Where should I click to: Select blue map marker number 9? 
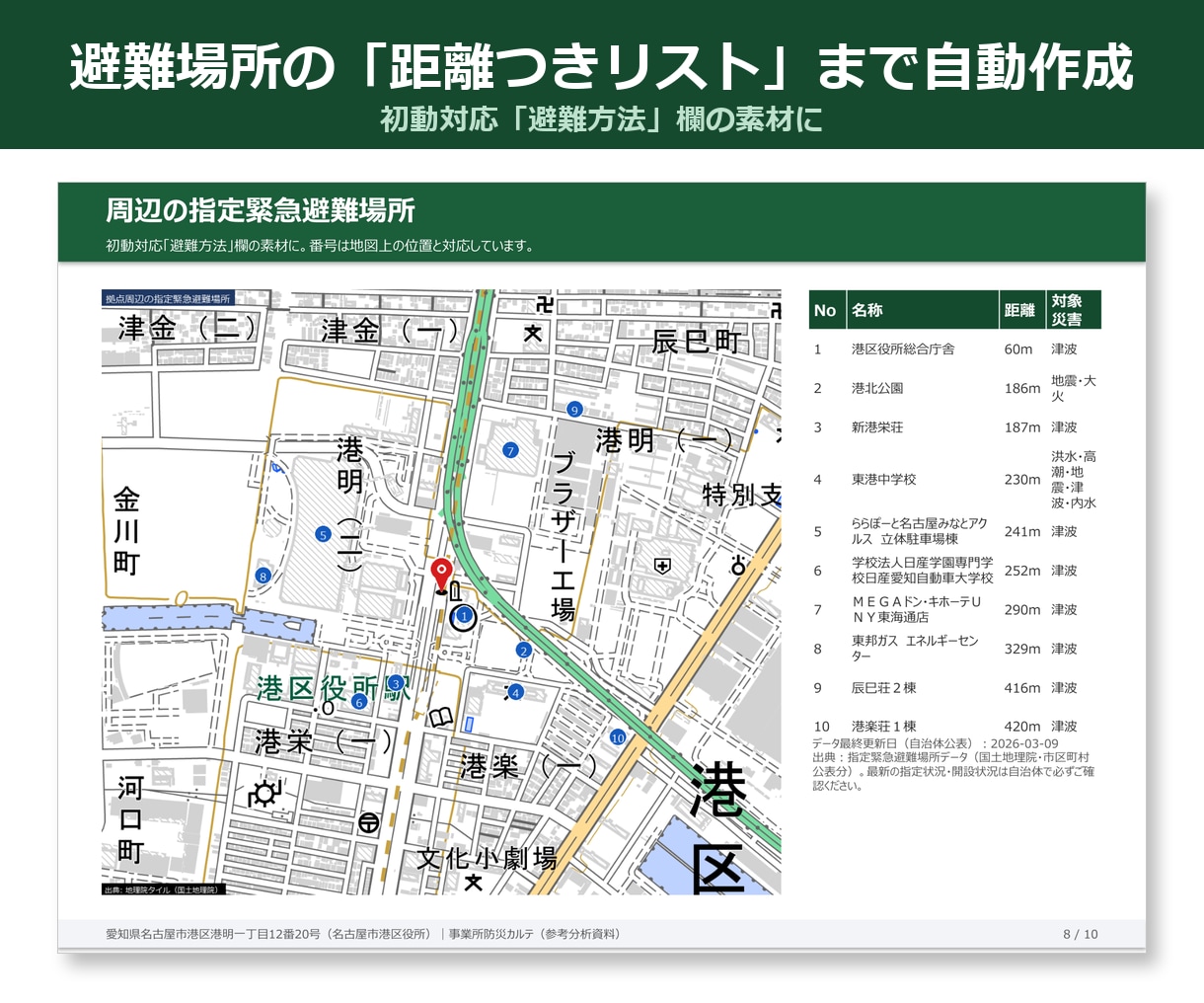pyautogui.click(x=574, y=410)
